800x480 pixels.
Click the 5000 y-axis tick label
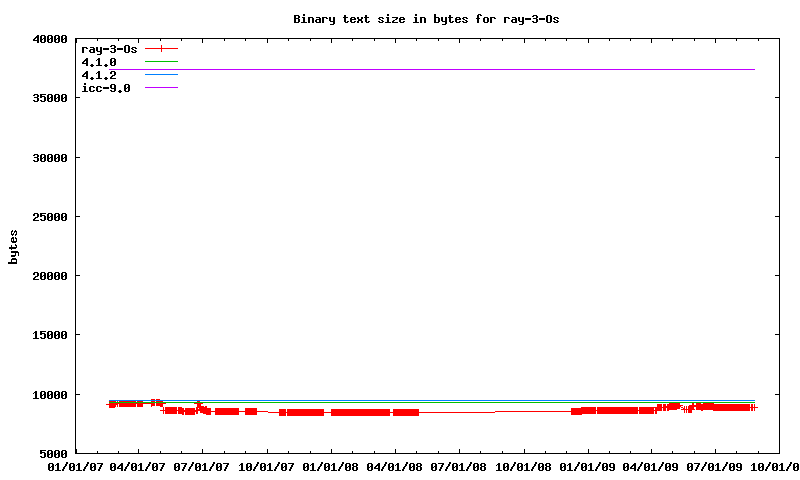52,454
